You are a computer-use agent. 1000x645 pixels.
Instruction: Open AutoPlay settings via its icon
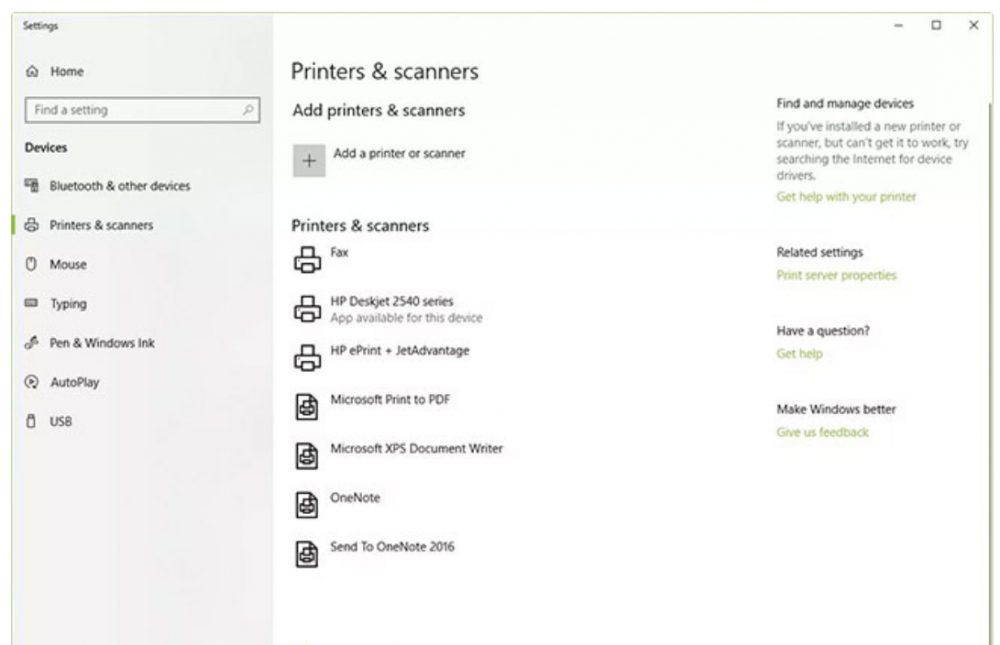pyautogui.click(x=30, y=381)
